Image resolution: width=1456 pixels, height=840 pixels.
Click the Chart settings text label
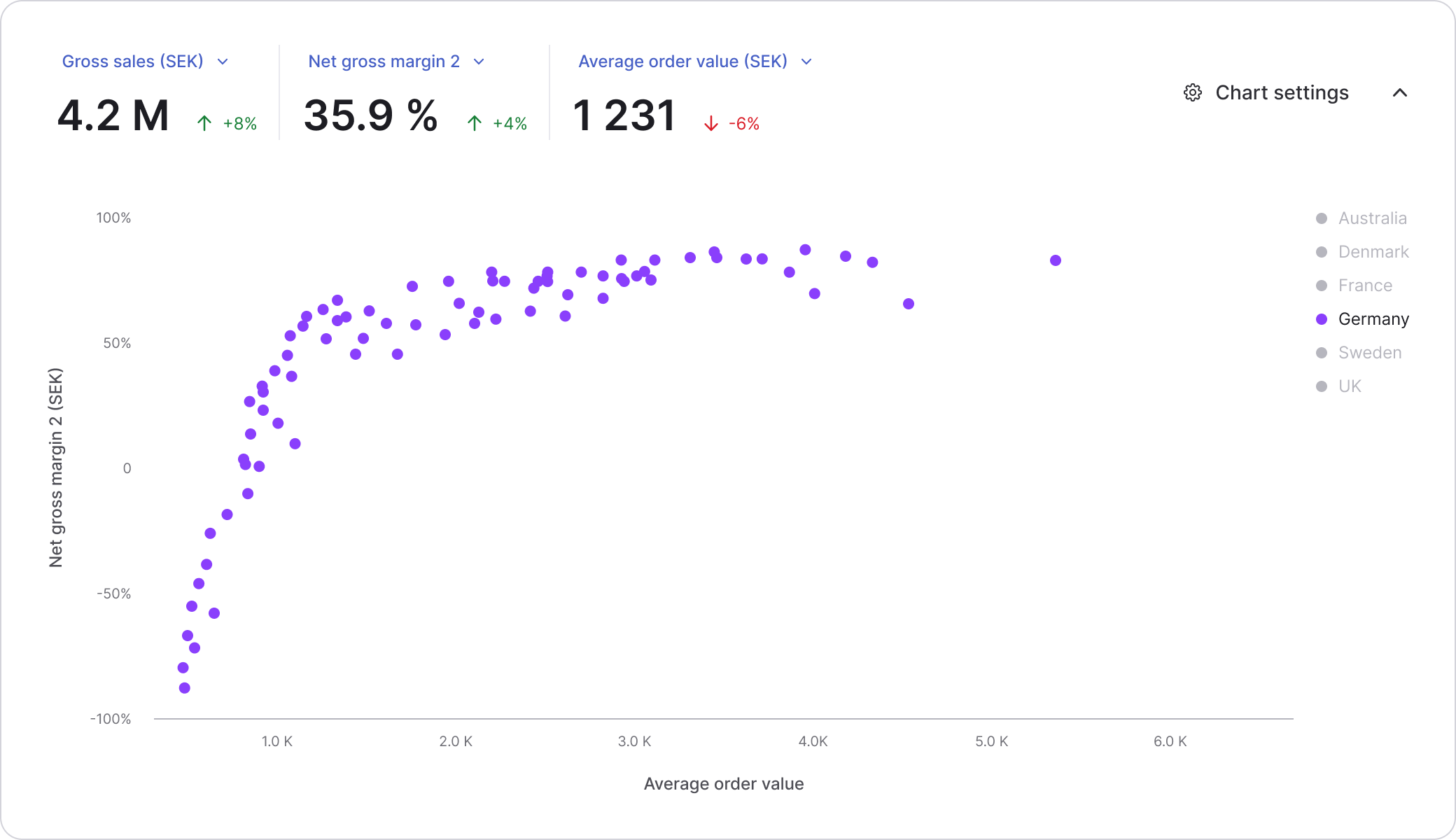point(1282,92)
